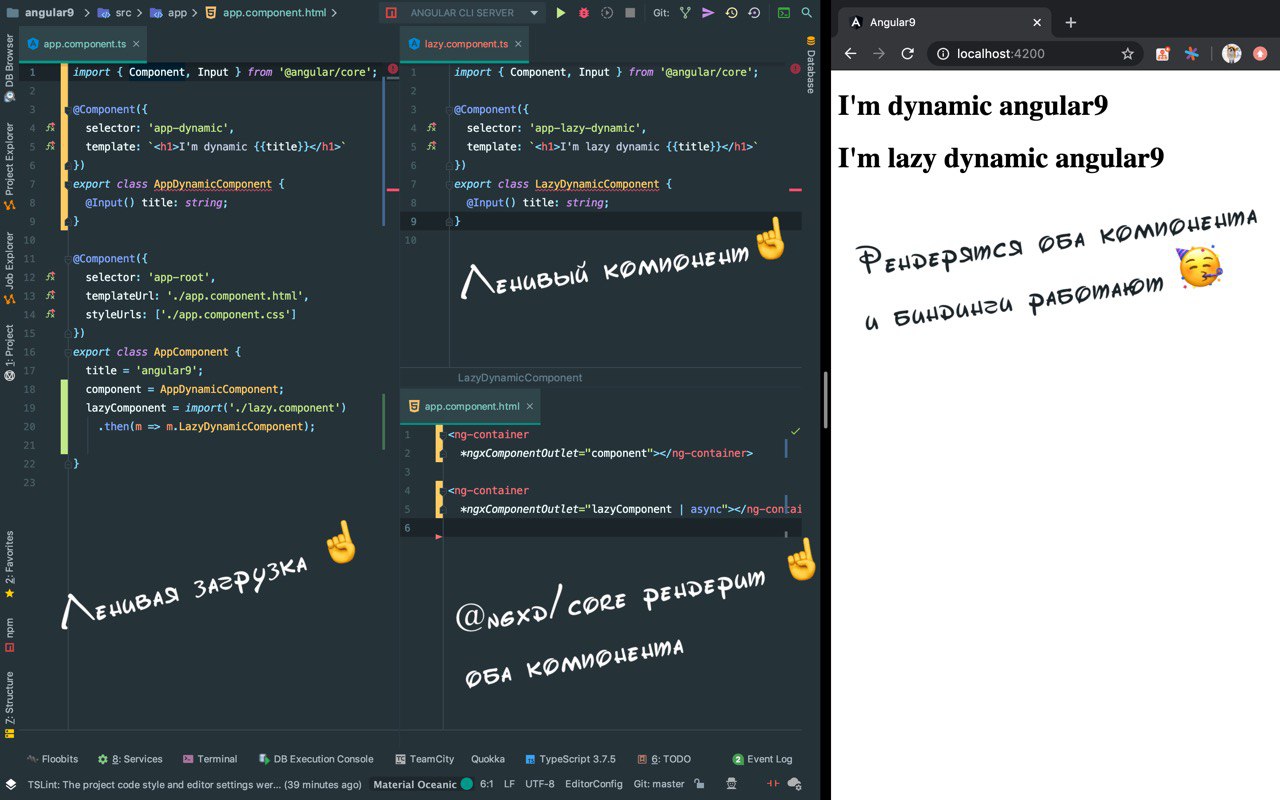The width and height of the screenshot is (1280, 800).
Task: Open inspections profile icon in status bar
Action: (x=732, y=784)
